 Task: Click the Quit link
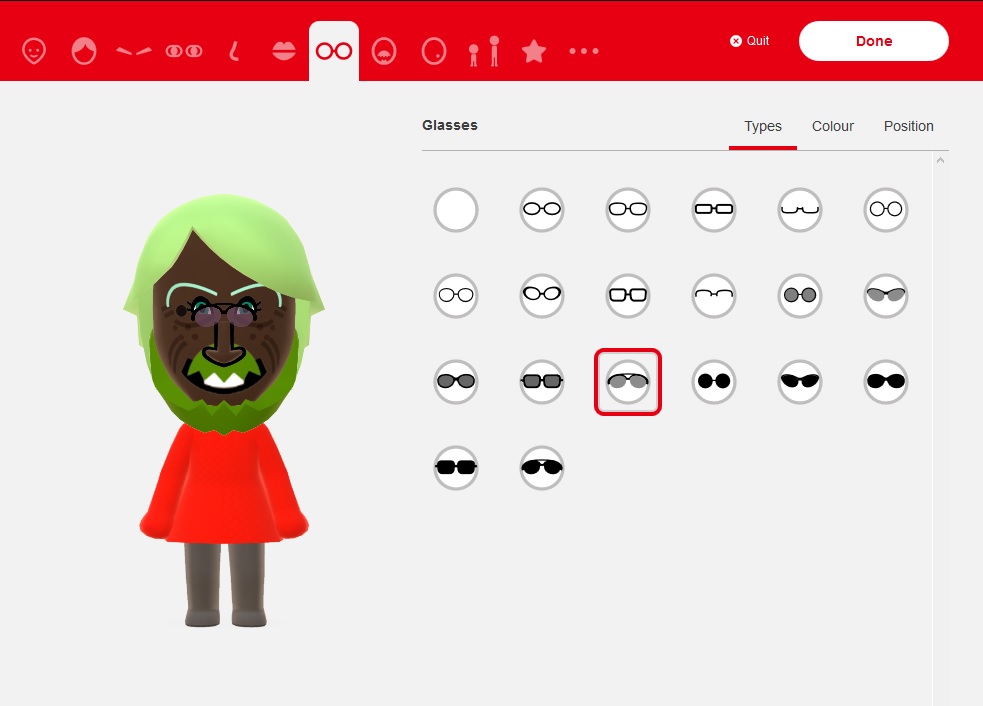click(750, 41)
